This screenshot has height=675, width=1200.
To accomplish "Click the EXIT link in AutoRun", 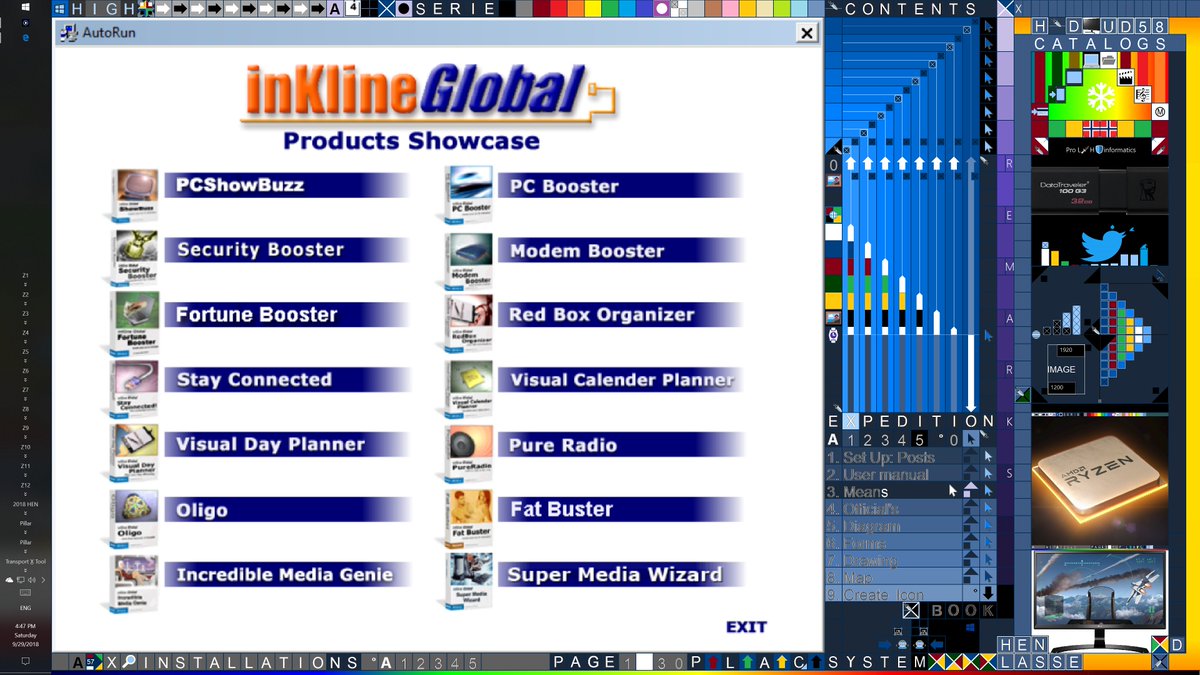I will (746, 627).
